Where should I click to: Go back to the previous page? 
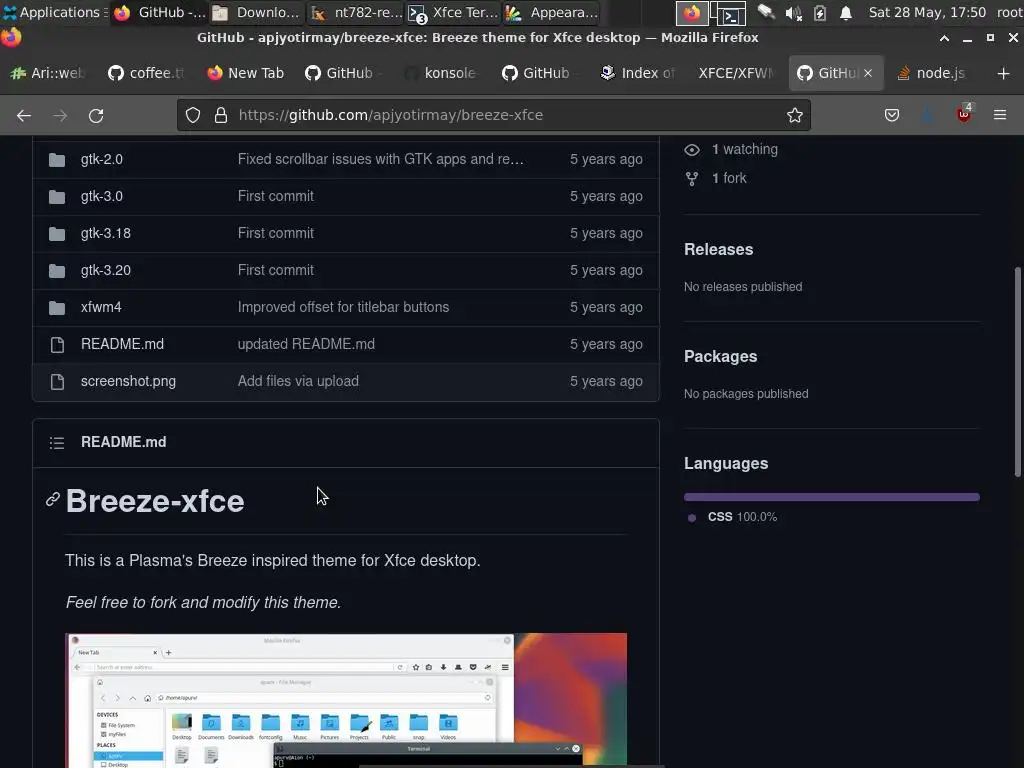(x=24, y=116)
